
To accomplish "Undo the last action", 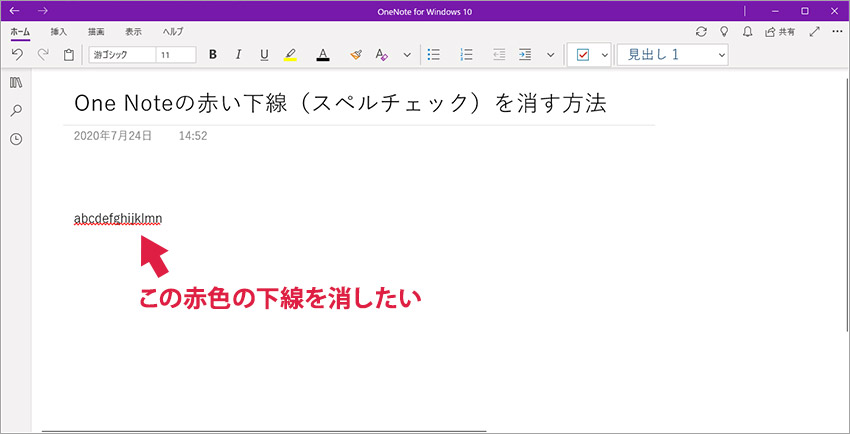I will 17,55.
